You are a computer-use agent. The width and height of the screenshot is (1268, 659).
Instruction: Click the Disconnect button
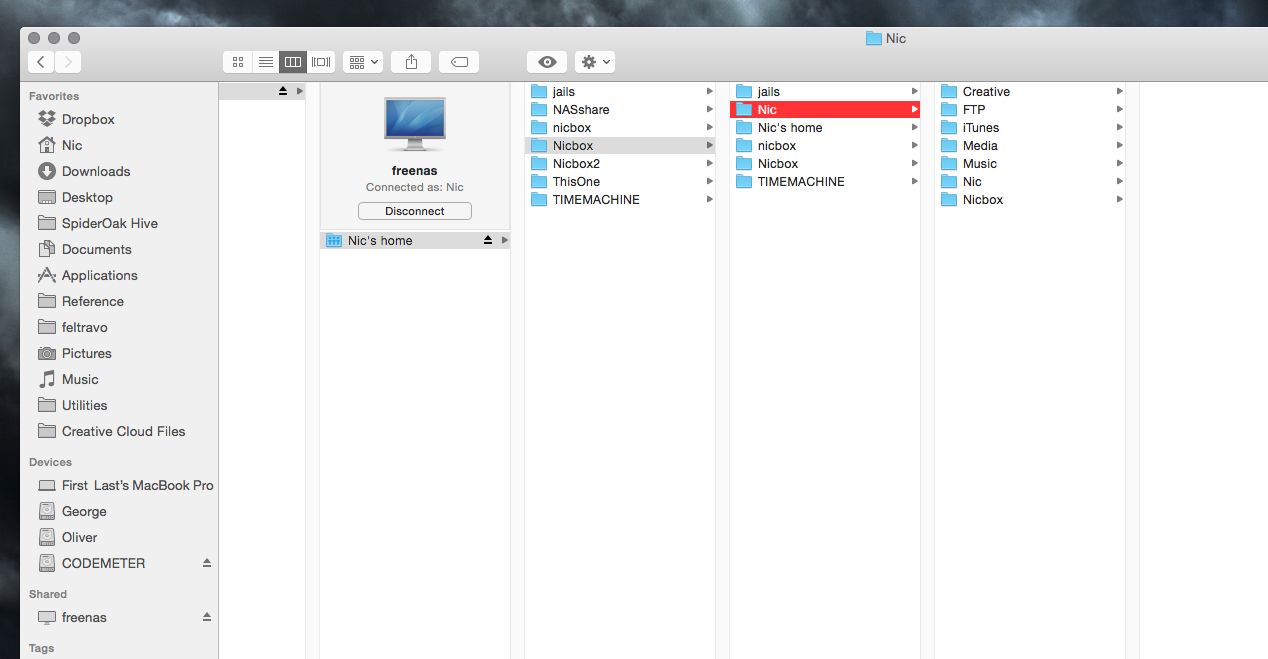click(x=415, y=211)
